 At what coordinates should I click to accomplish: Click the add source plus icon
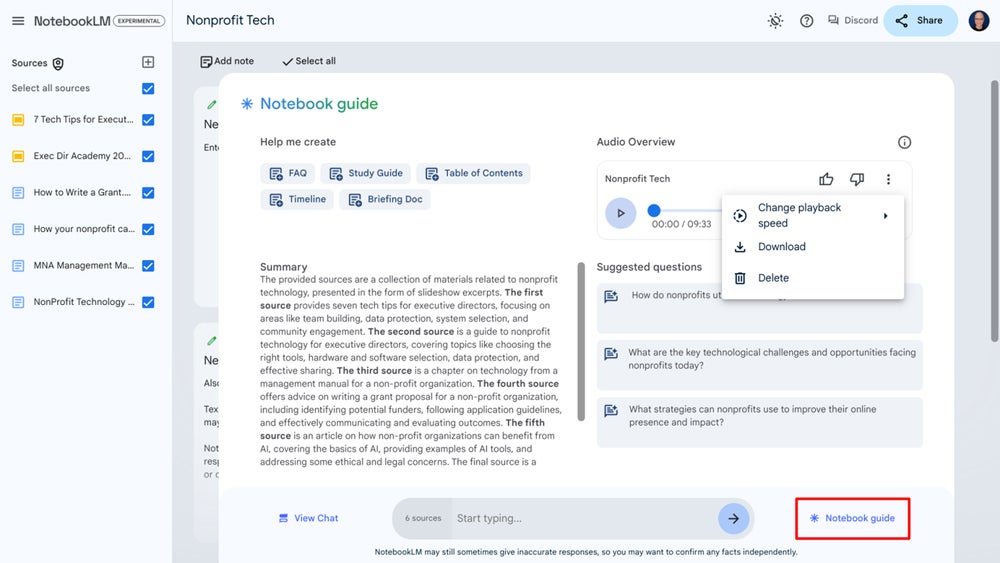tap(148, 63)
